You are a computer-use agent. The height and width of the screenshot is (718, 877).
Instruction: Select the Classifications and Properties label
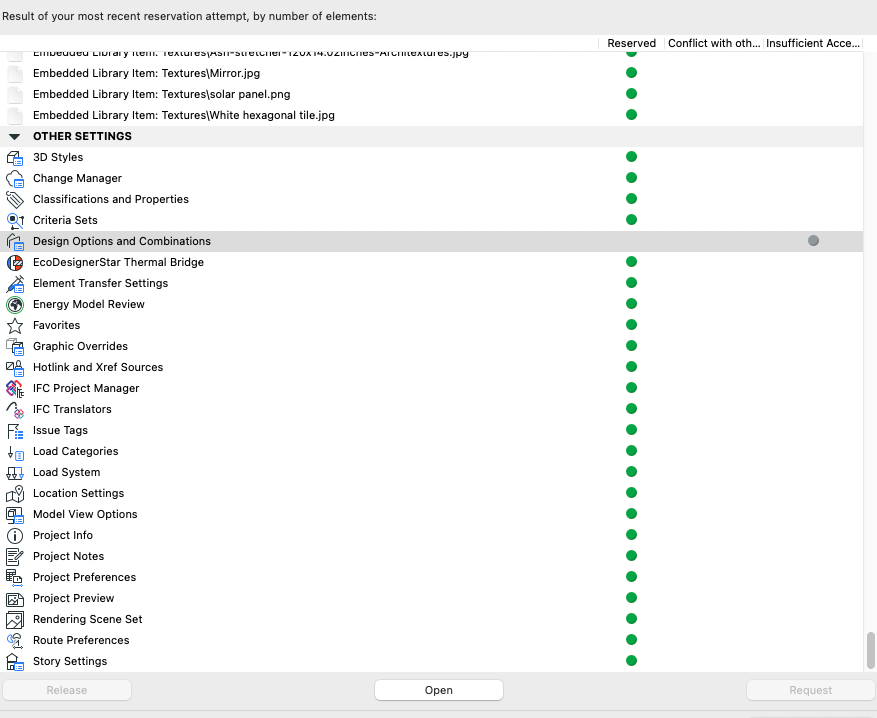(x=111, y=200)
